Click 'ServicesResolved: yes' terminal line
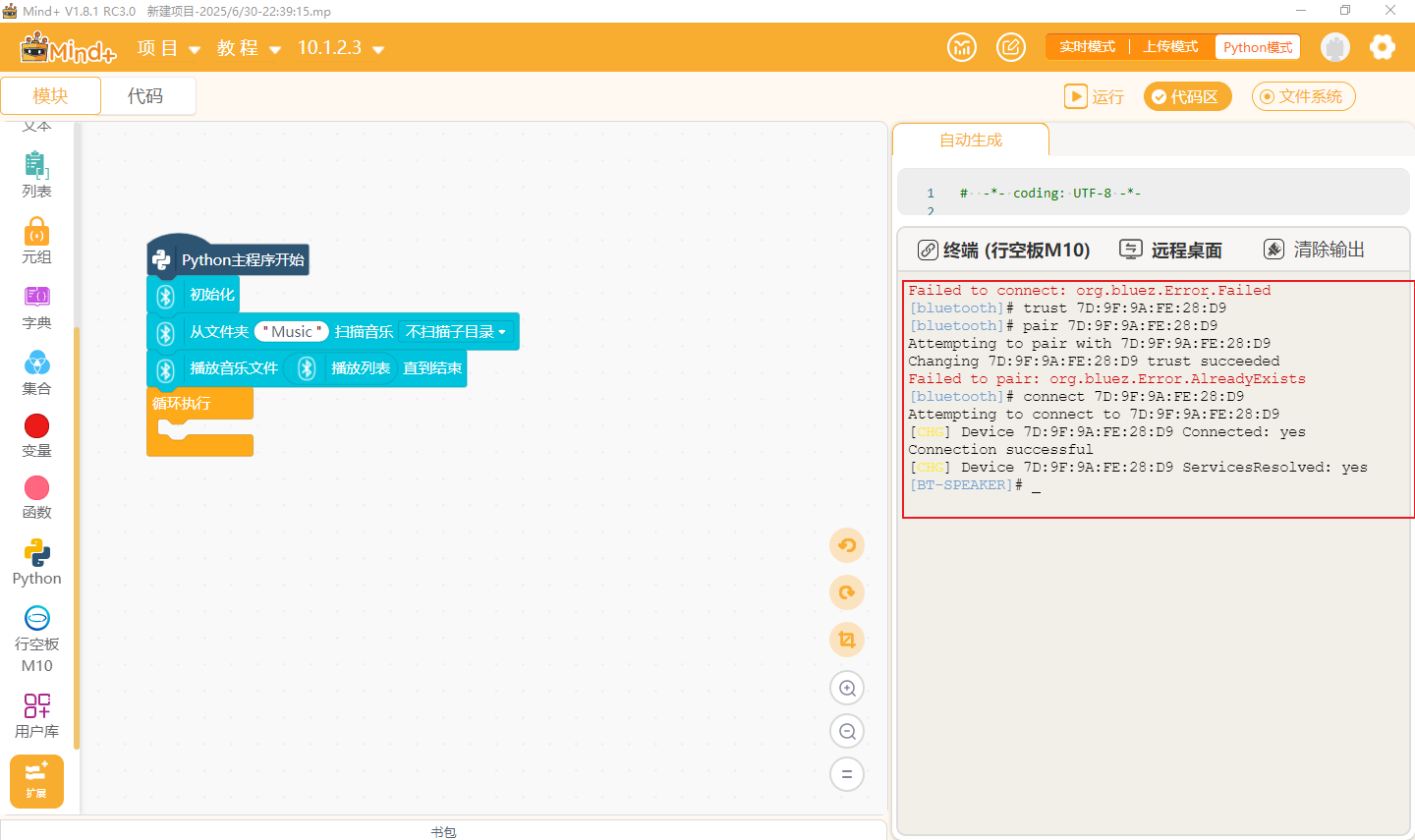This screenshot has width=1415, height=840. click(x=1138, y=468)
